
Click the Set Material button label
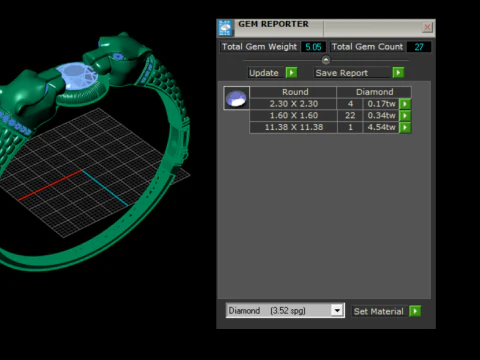pos(380,311)
